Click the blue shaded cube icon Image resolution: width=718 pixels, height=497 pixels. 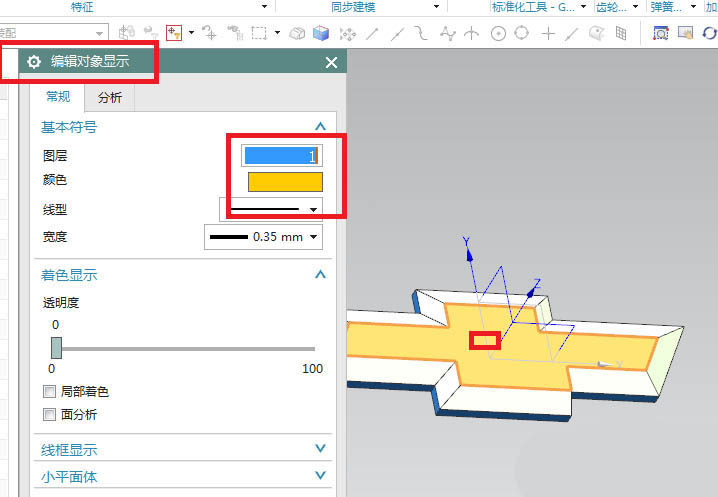coord(321,33)
